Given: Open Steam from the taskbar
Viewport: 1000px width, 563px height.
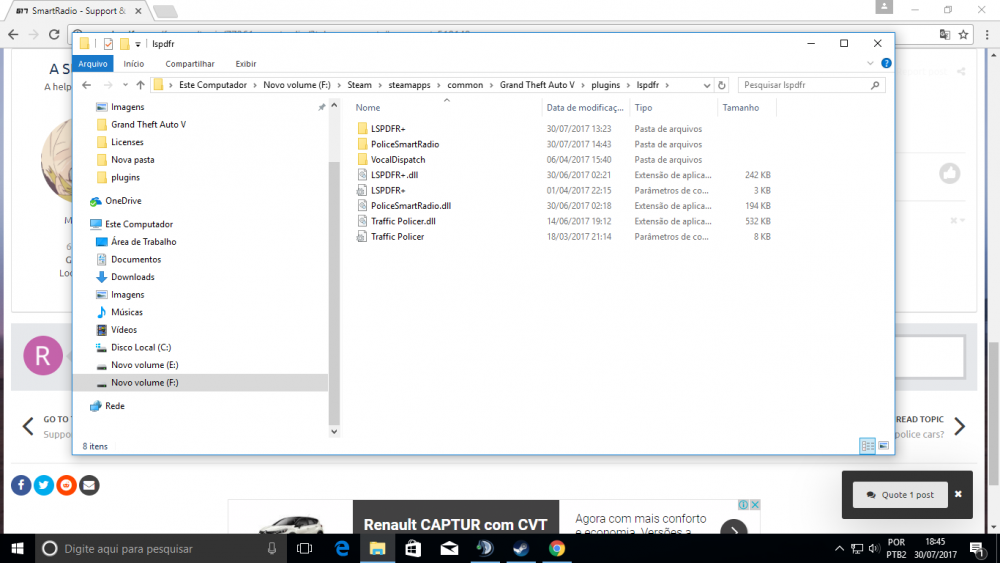Looking at the screenshot, I should click(521, 548).
